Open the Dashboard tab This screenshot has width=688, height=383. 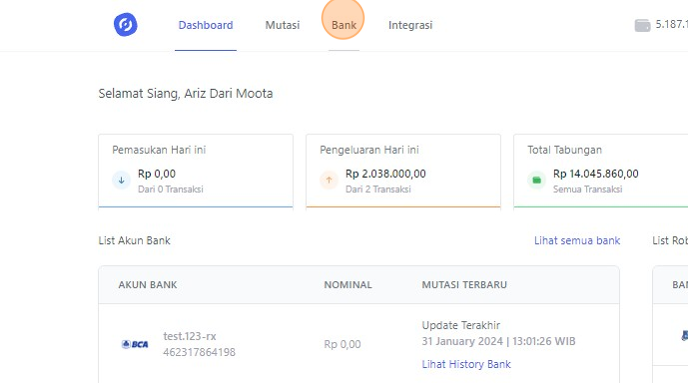205,25
